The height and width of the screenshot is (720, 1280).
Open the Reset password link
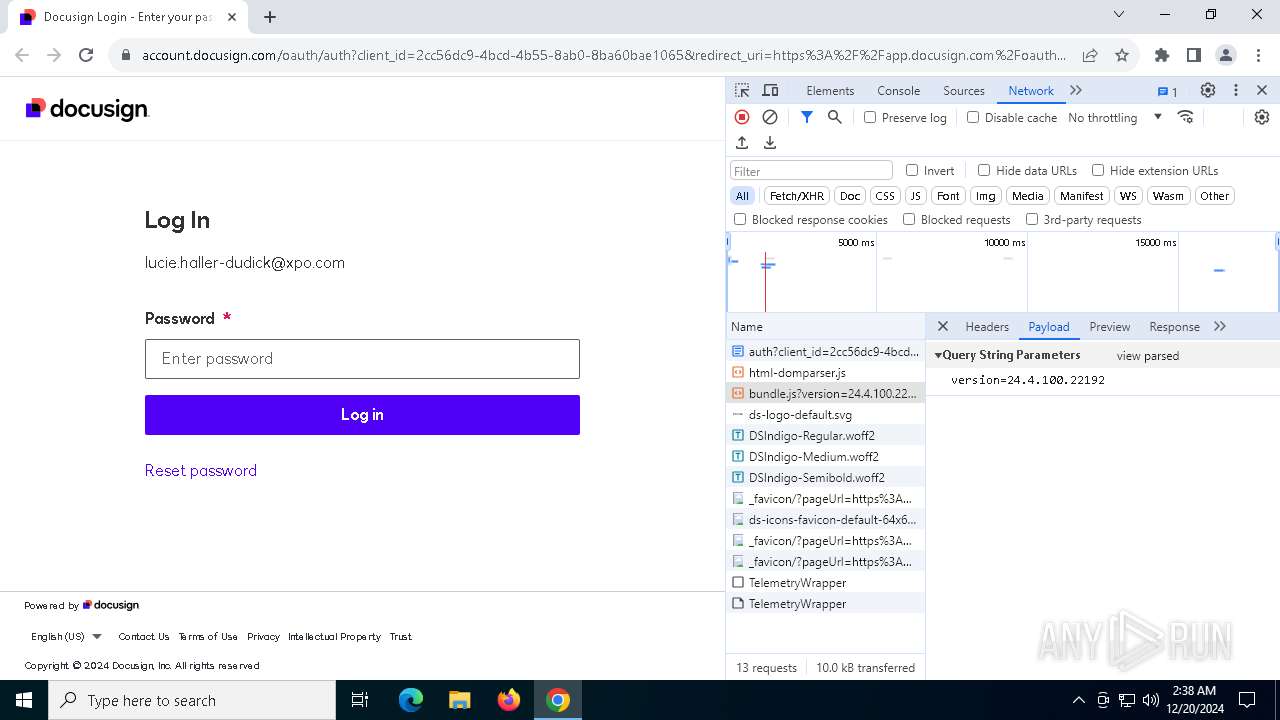(201, 471)
